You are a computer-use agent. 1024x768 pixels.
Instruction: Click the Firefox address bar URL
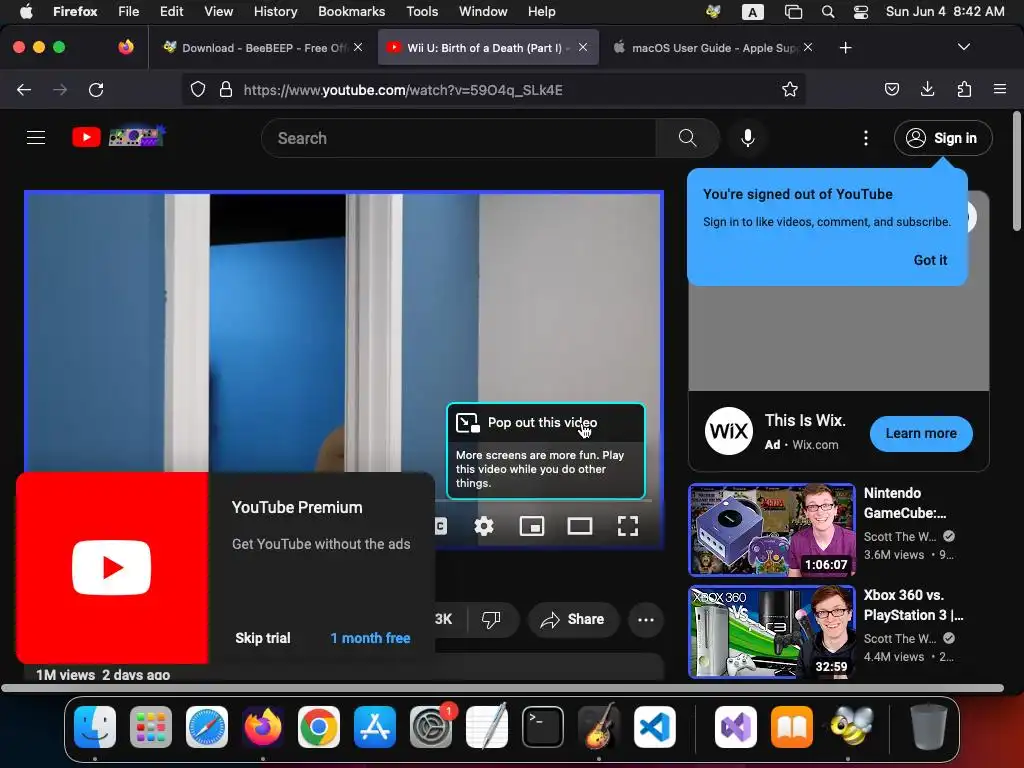tap(403, 90)
